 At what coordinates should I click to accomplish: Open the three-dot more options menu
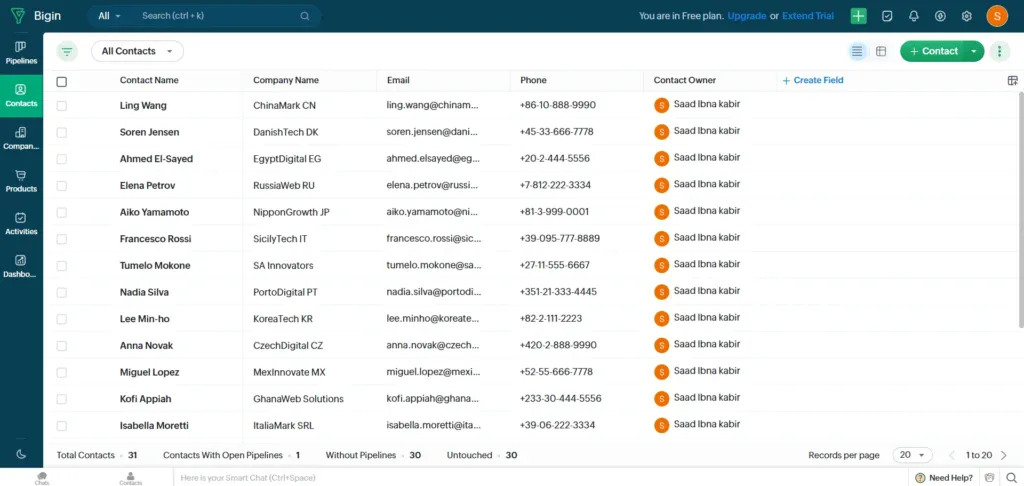click(999, 51)
